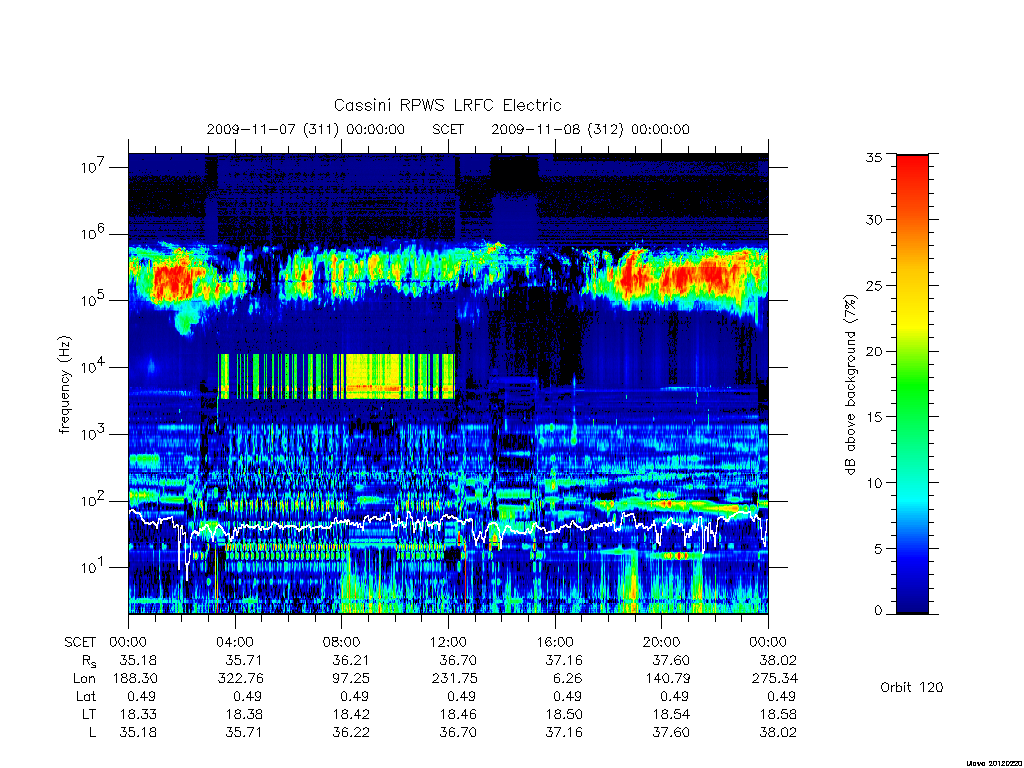The height and width of the screenshot is (768, 1024).
Task: Click Lon value "322.76"
Action: pos(240,679)
